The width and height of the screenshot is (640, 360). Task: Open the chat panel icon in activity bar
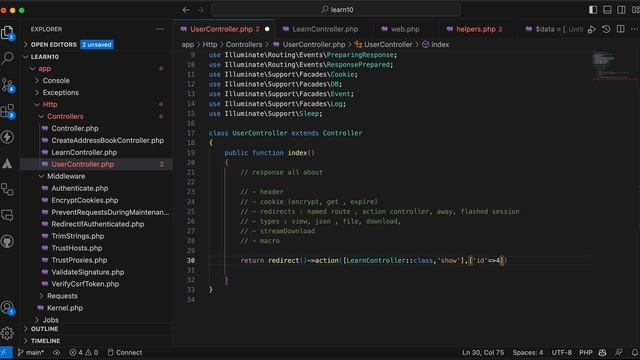click(7, 215)
